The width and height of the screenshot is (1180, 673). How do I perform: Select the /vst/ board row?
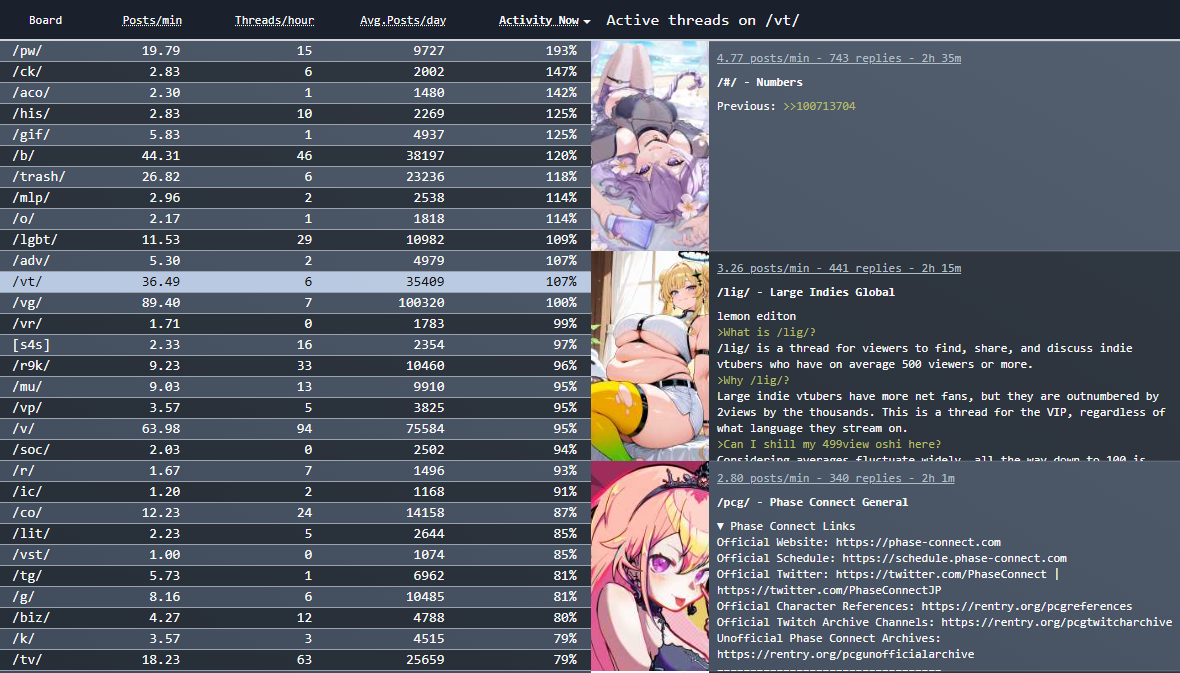pos(295,555)
